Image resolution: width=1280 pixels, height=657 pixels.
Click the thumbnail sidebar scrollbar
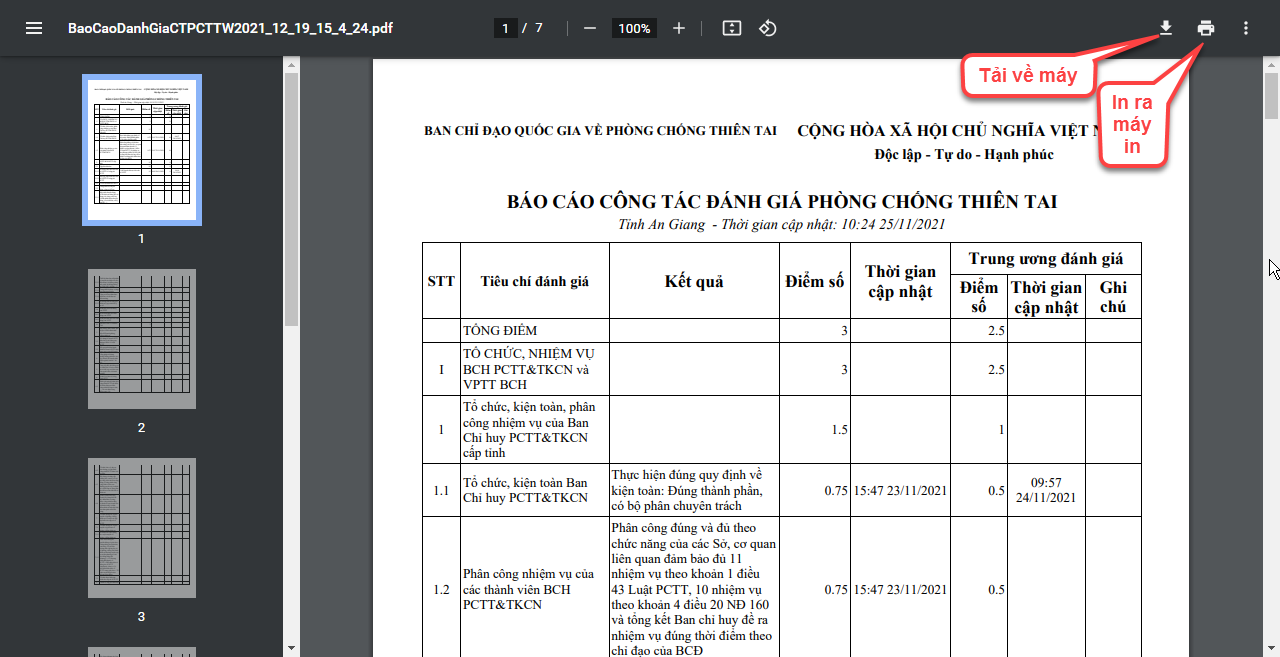pyautogui.click(x=291, y=200)
